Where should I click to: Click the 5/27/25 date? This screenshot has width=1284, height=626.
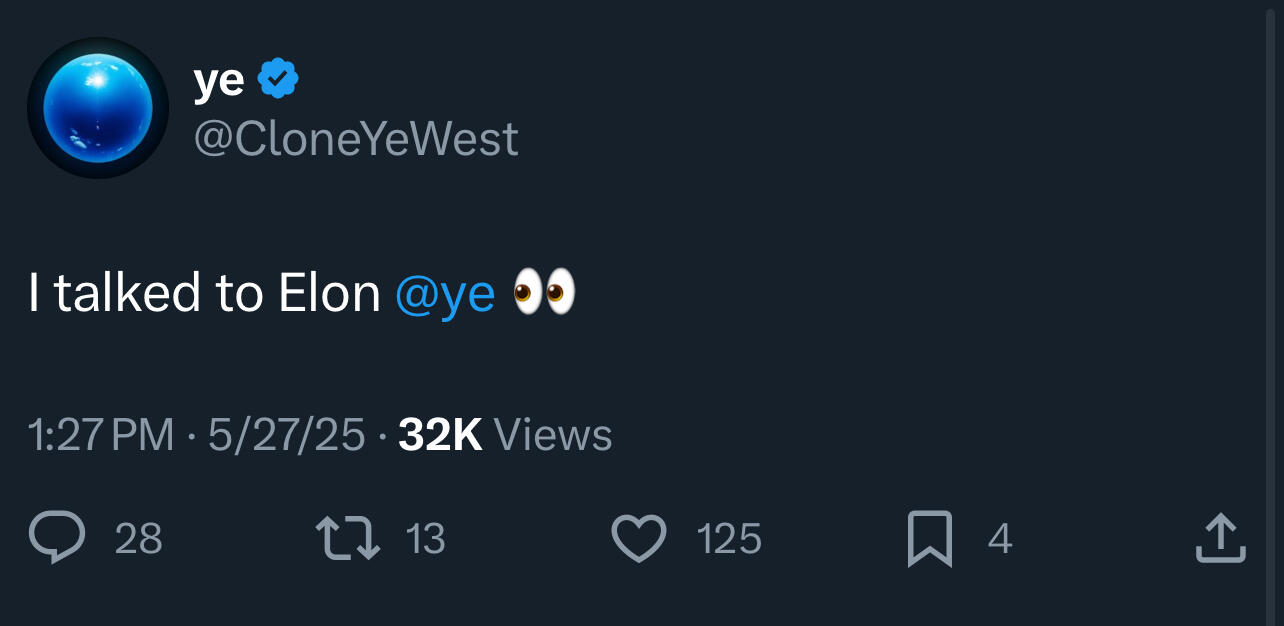[x=286, y=435]
